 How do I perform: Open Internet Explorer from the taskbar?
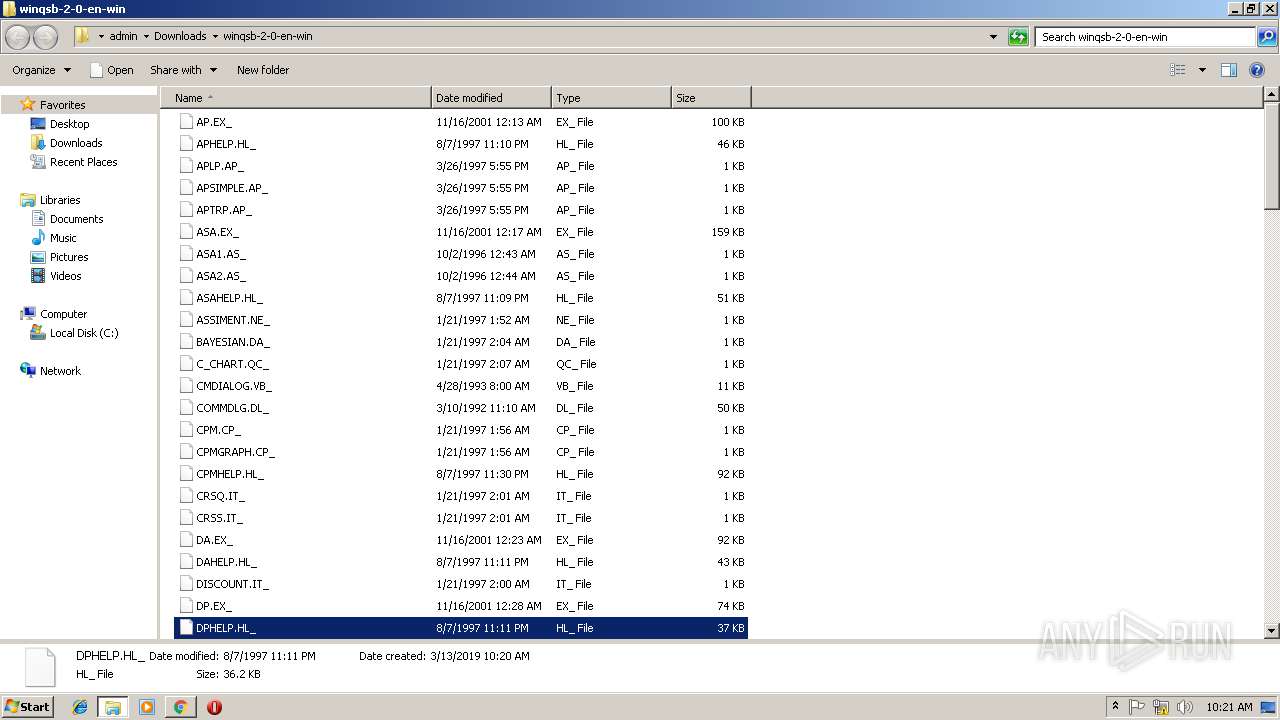(x=80, y=707)
